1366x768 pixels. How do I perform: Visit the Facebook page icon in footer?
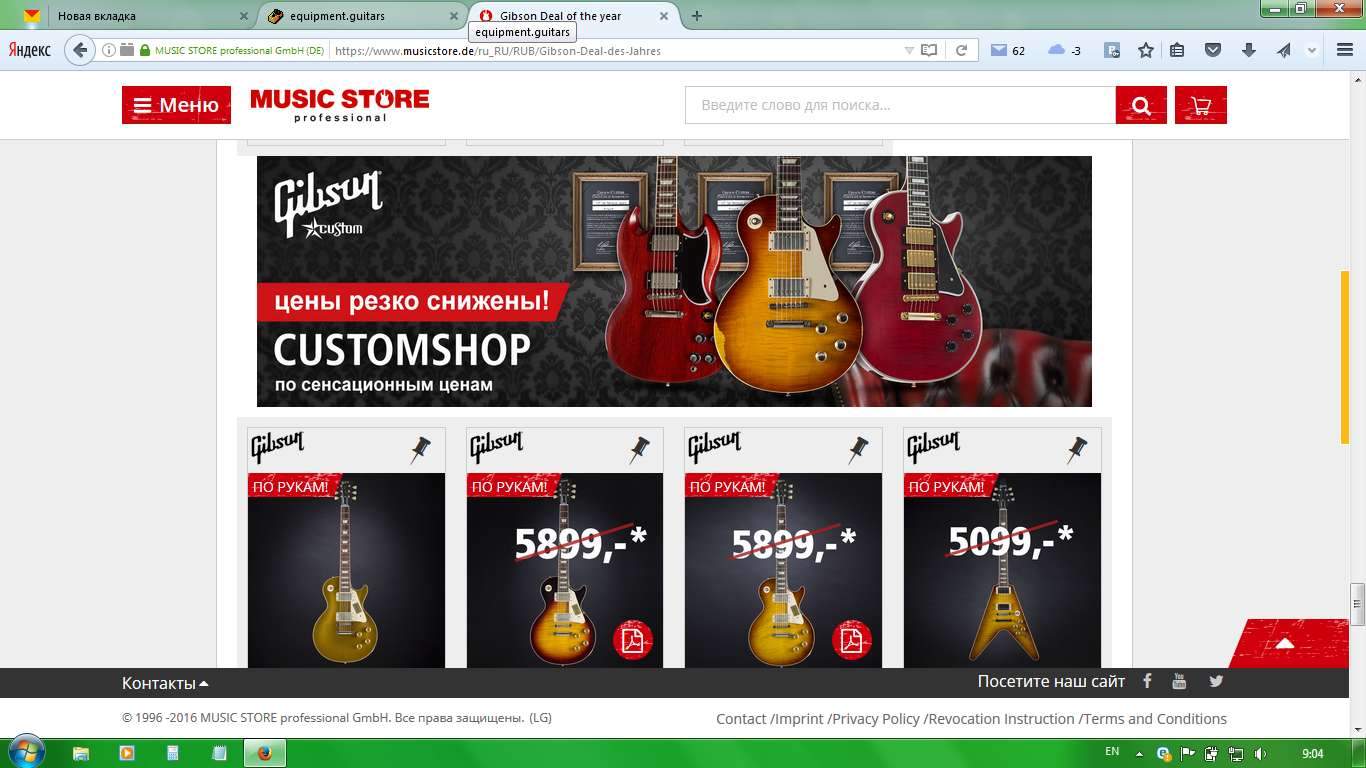[1147, 681]
